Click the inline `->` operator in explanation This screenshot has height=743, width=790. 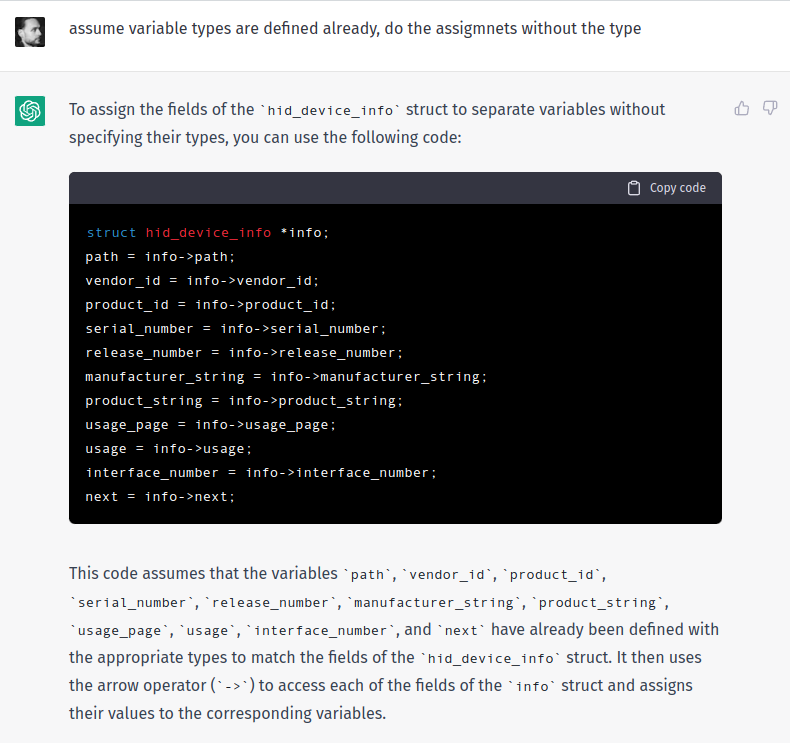pyautogui.click(x=232, y=687)
